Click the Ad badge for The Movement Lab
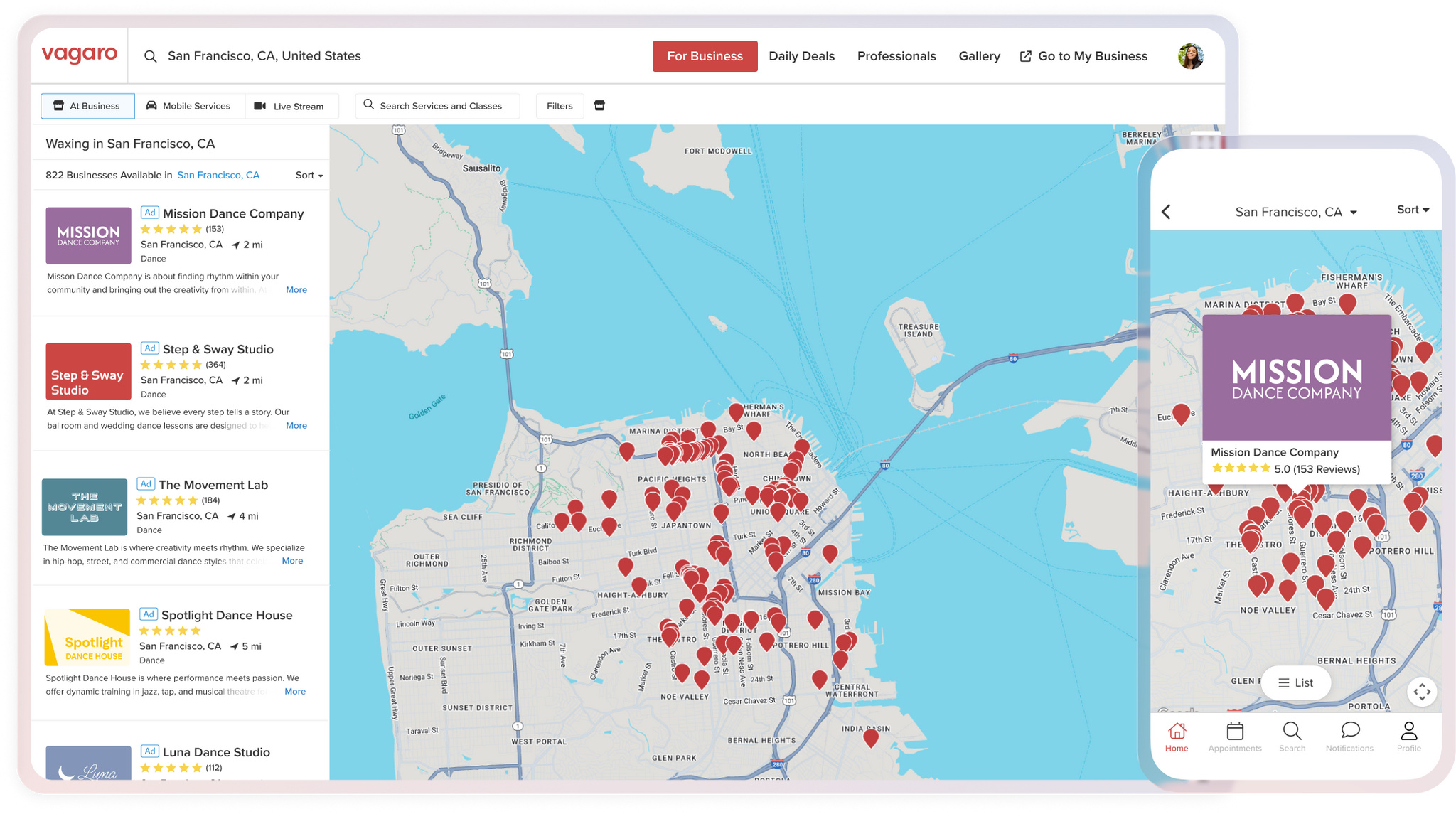The width and height of the screenshot is (1456, 814). [145, 484]
